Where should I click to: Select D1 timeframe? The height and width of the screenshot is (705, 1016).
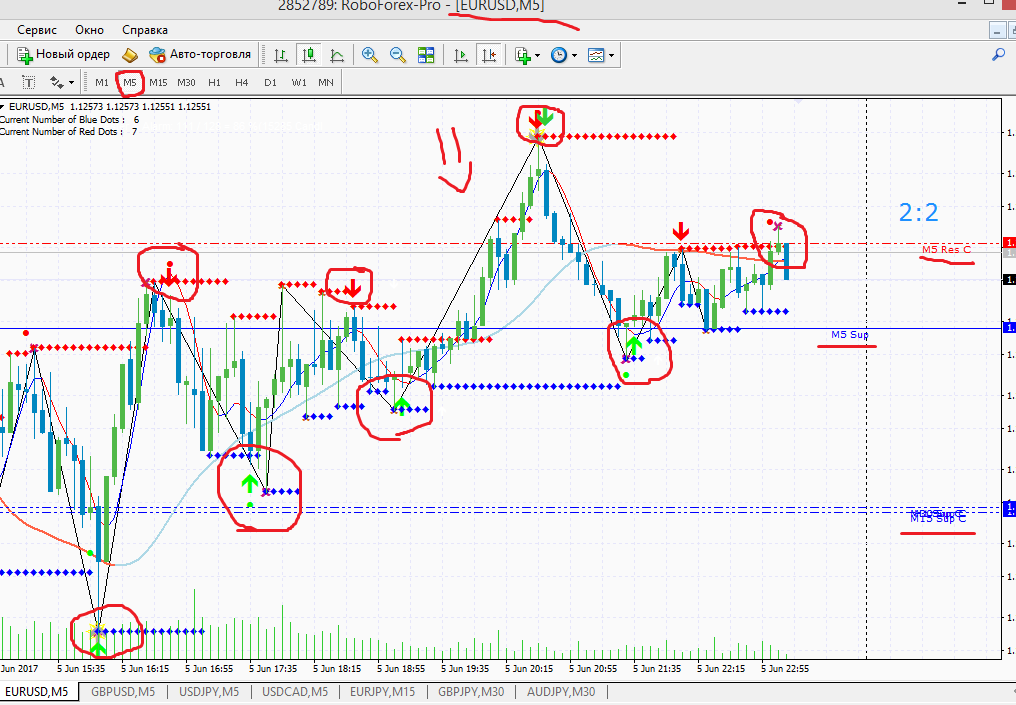click(270, 82)
